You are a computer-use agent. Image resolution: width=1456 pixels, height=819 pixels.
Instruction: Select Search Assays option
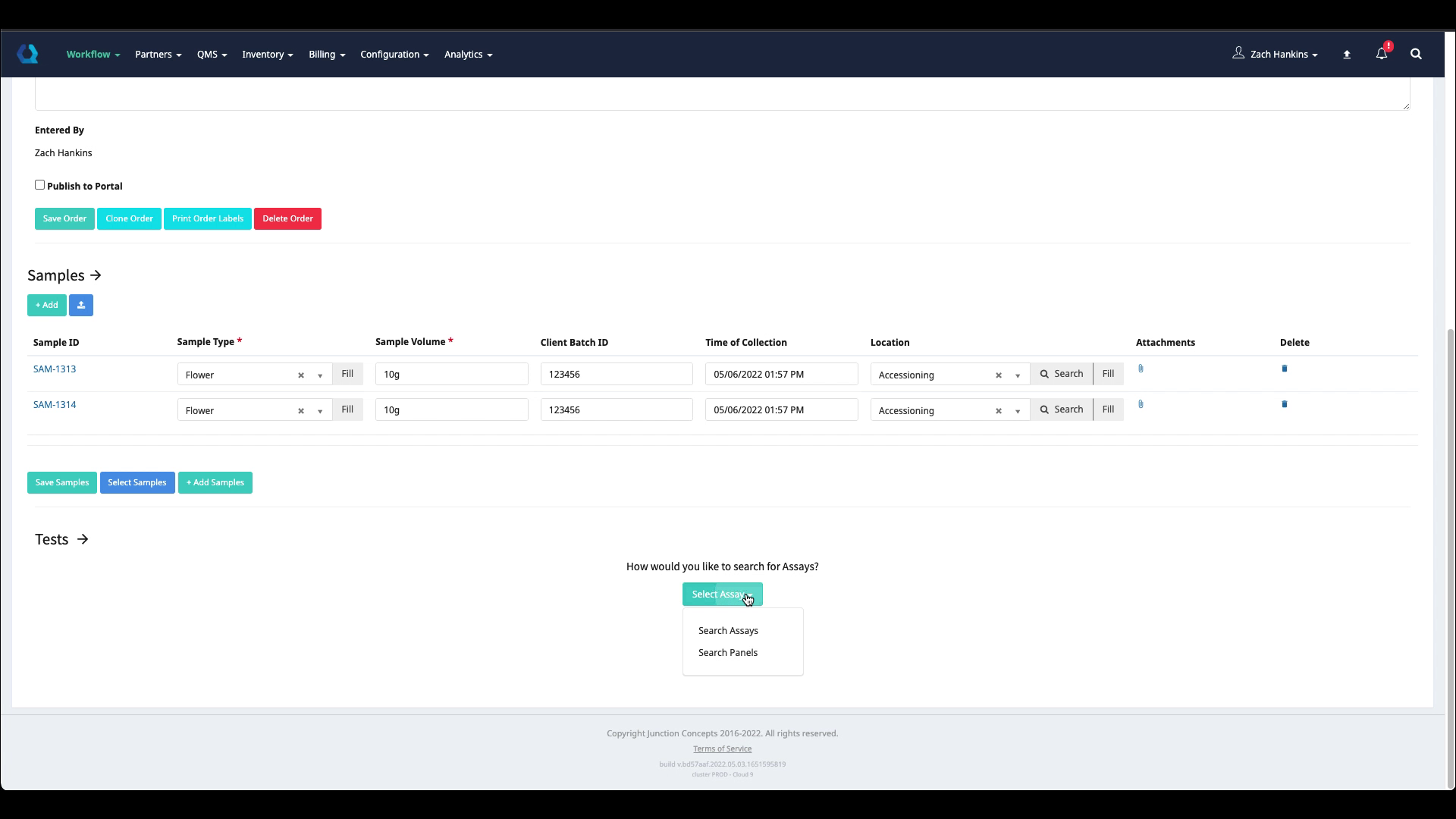point(727,631)
